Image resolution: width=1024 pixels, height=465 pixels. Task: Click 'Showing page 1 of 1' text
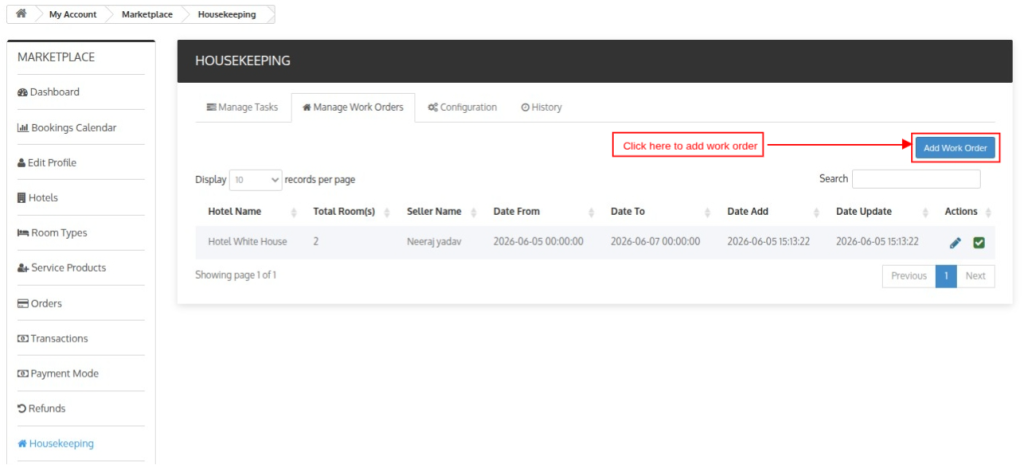pyautogui.click(x=236, y=275)
